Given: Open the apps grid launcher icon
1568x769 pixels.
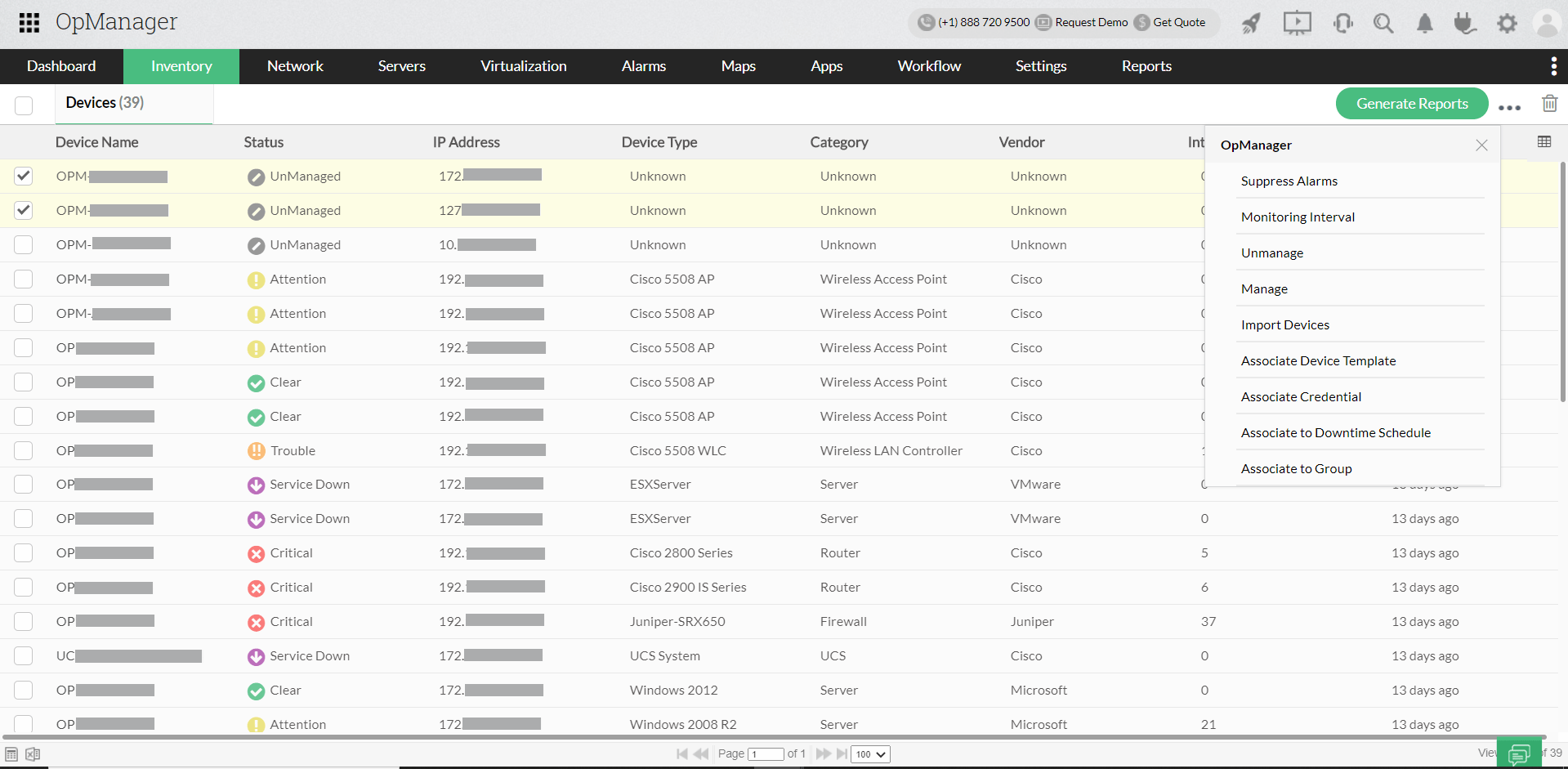Looking at the screenshot, I should [x=29, y=23].
